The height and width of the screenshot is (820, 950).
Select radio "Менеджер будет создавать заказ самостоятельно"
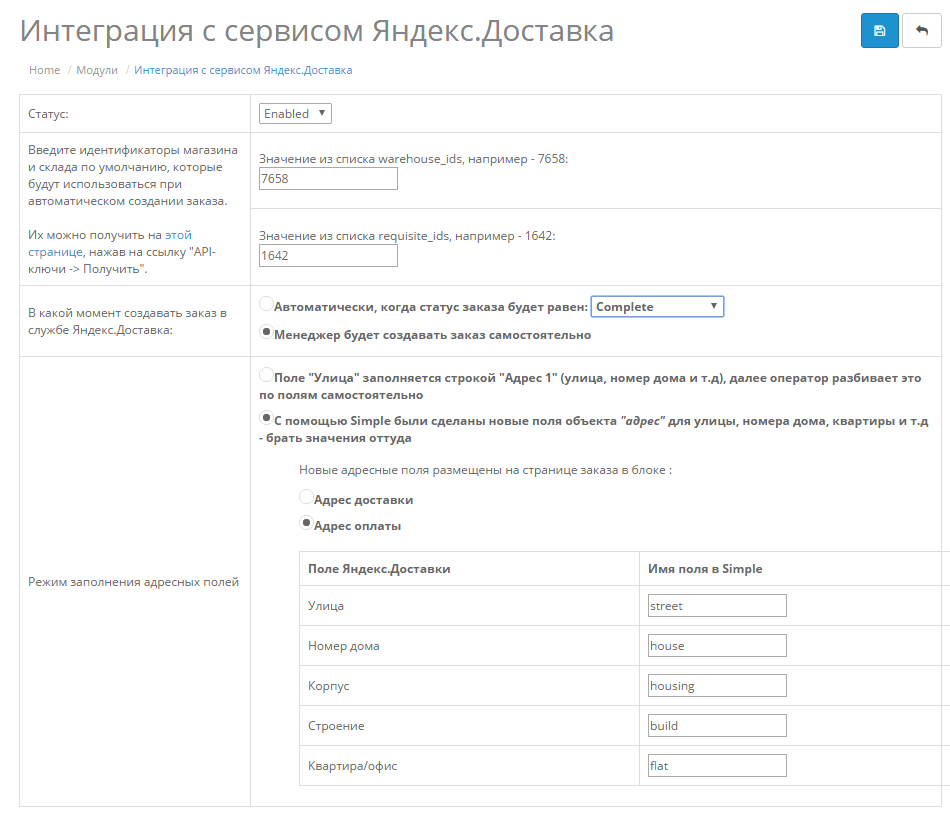point(266,332)
